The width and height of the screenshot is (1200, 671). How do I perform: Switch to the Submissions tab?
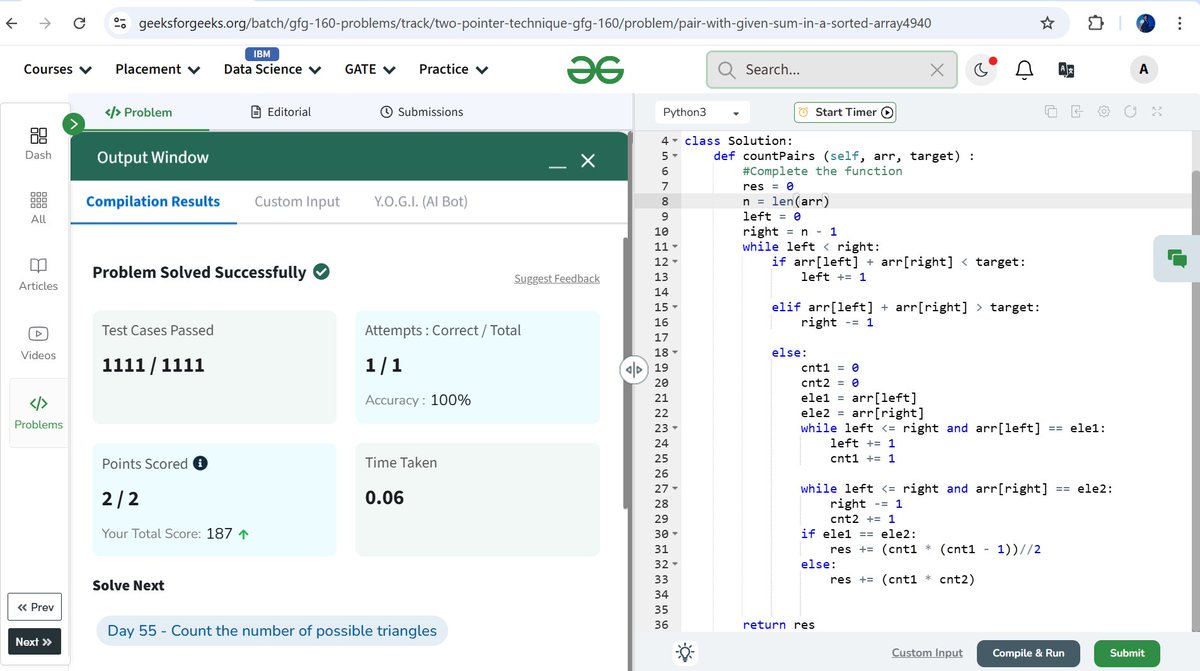click(422, 112)
